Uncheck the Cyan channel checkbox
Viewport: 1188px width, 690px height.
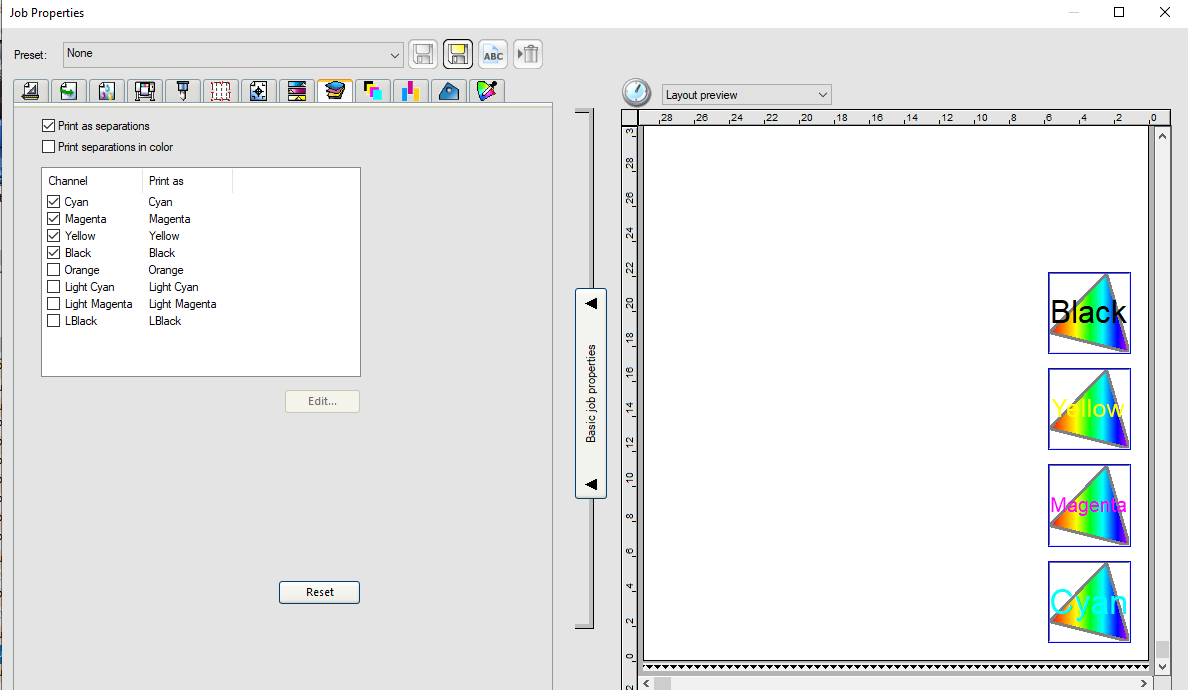coord(53,201)
